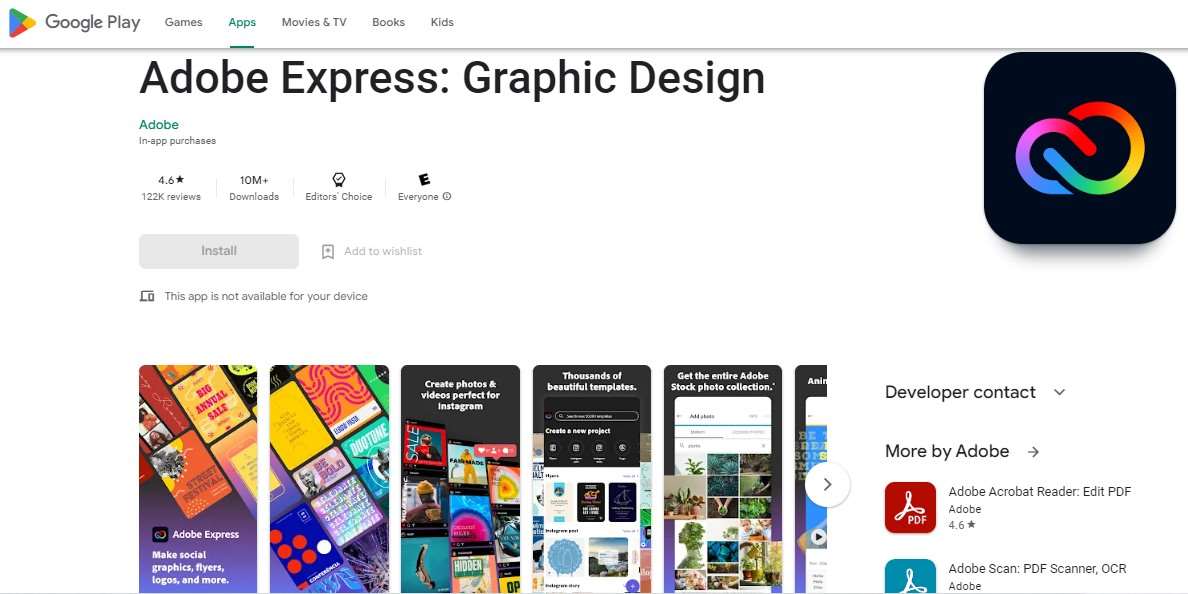1188x594 pixels.
Task: Click In-app purchases label
Action: coord(177,141)
